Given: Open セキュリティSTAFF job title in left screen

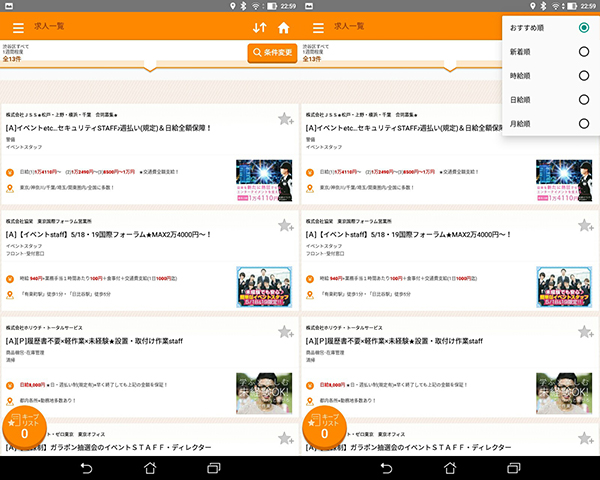Looking at the screenshot, I should [x=108, y=128].
